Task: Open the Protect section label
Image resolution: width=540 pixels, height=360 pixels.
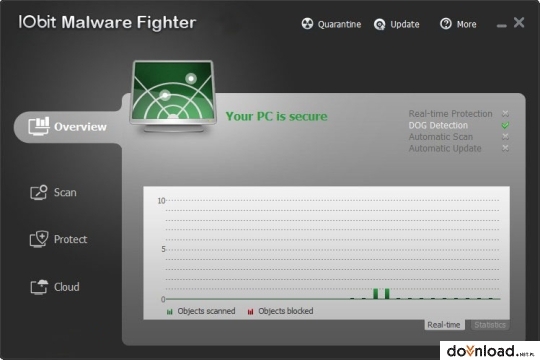Action: pyautogui.click(x=71, y=239)
